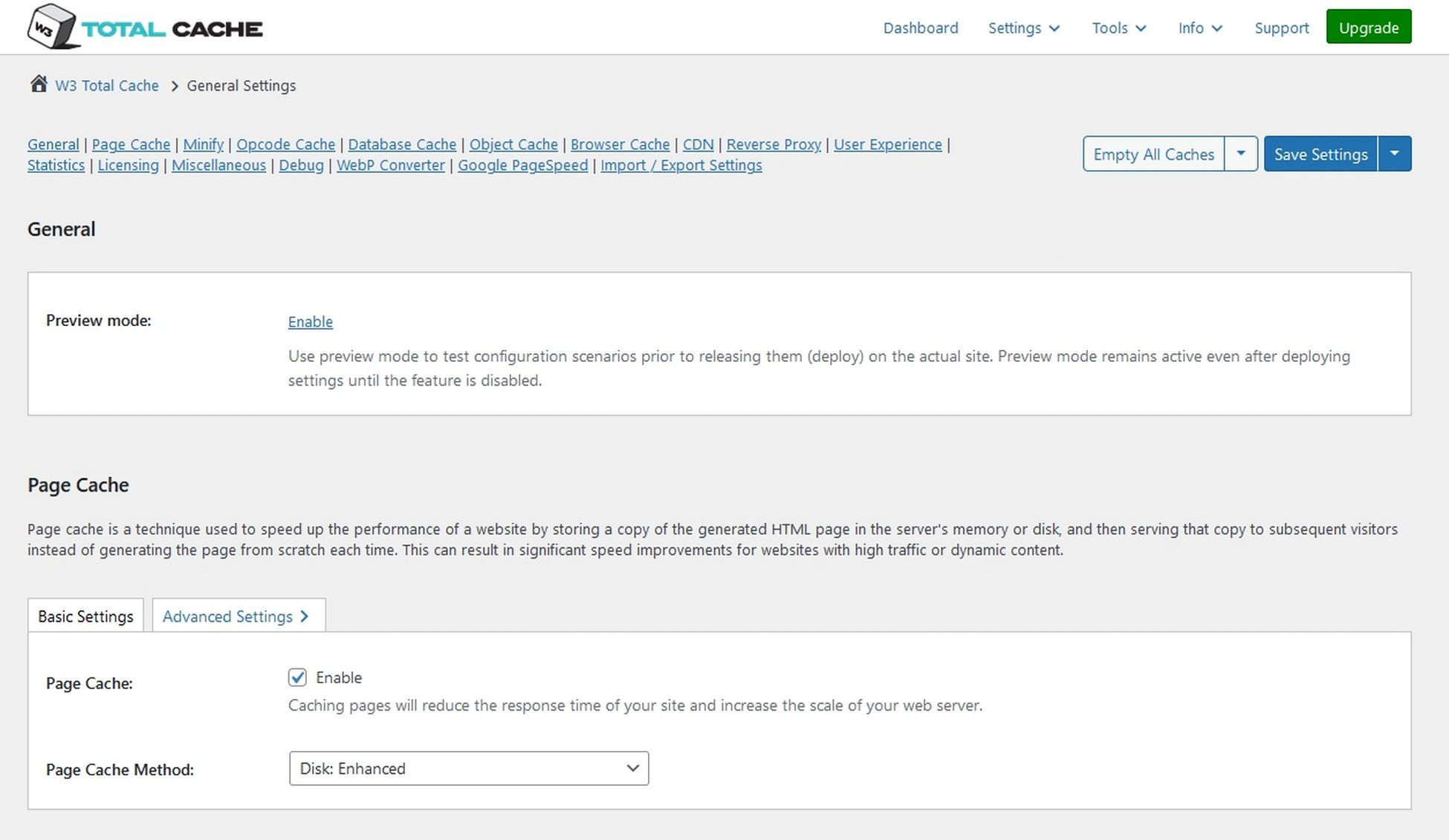This screenshot has width=1449, height=840.
Task: Jump to Debug section link
Action: pyautogui.click(x=301, y=165)
